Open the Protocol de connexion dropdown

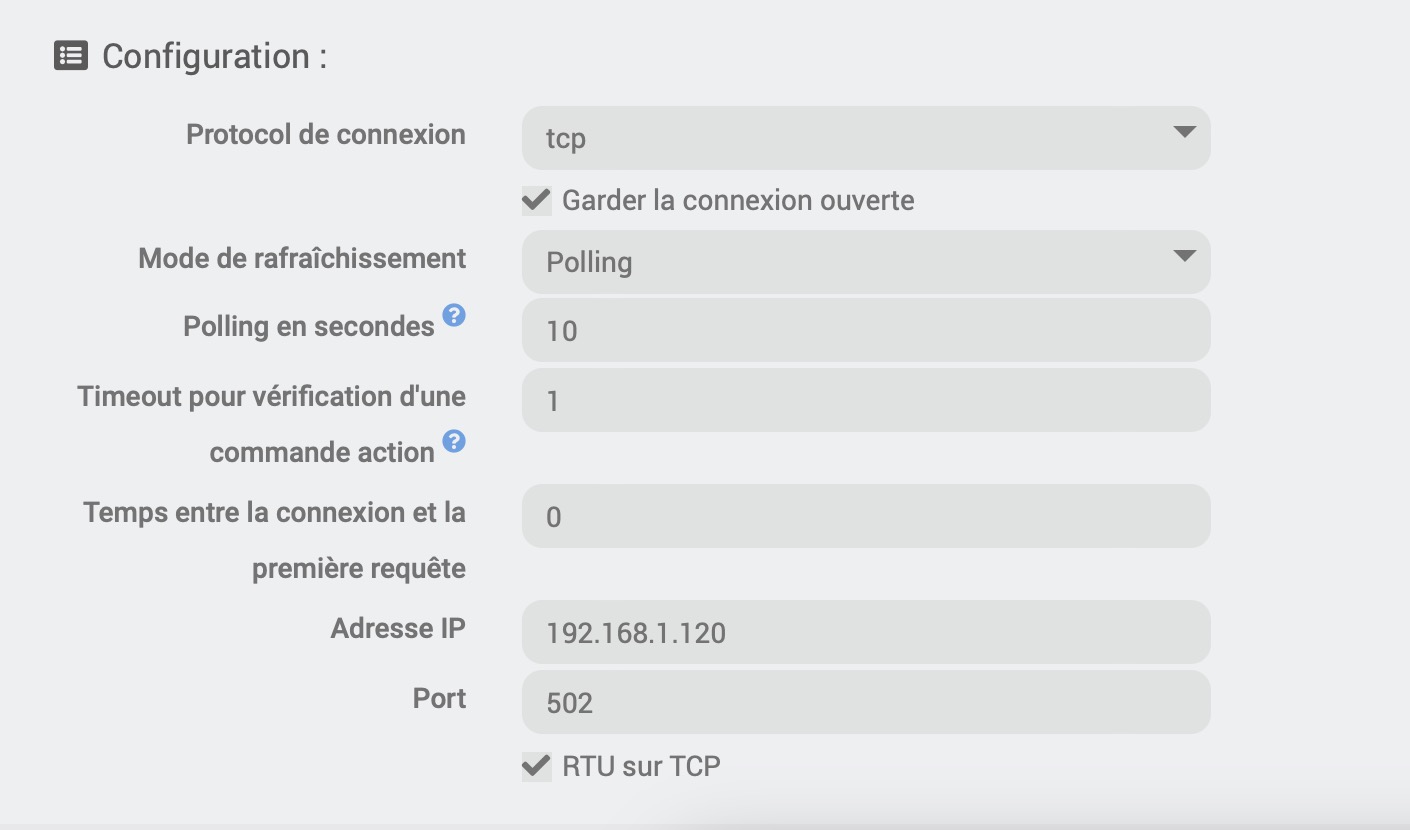tap(865, 138)
